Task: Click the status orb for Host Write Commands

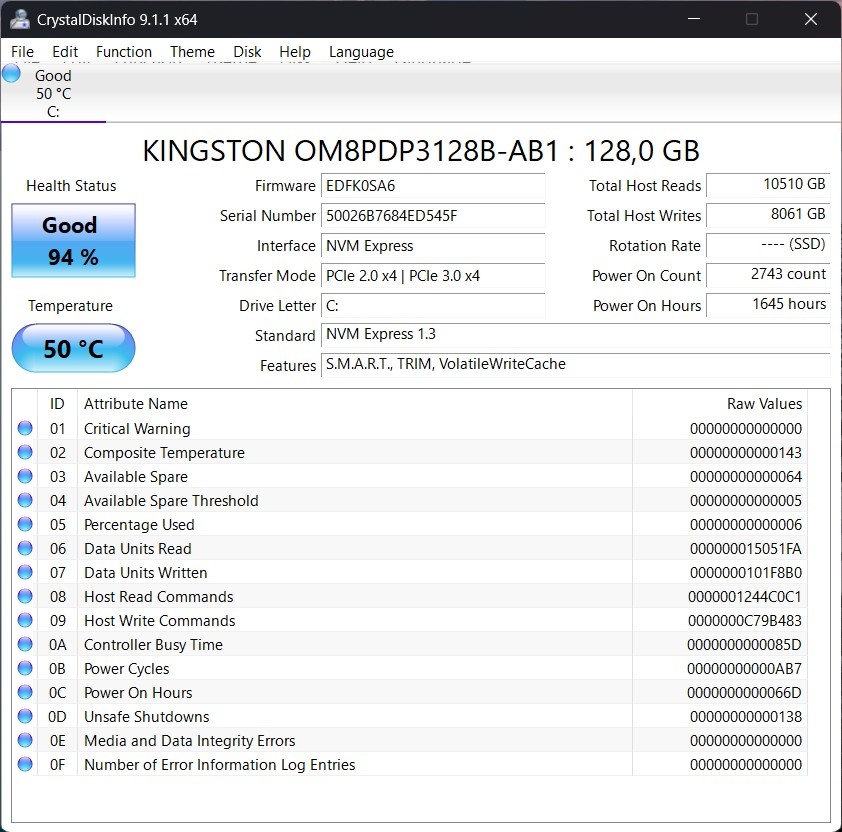Action: point(25,620)
